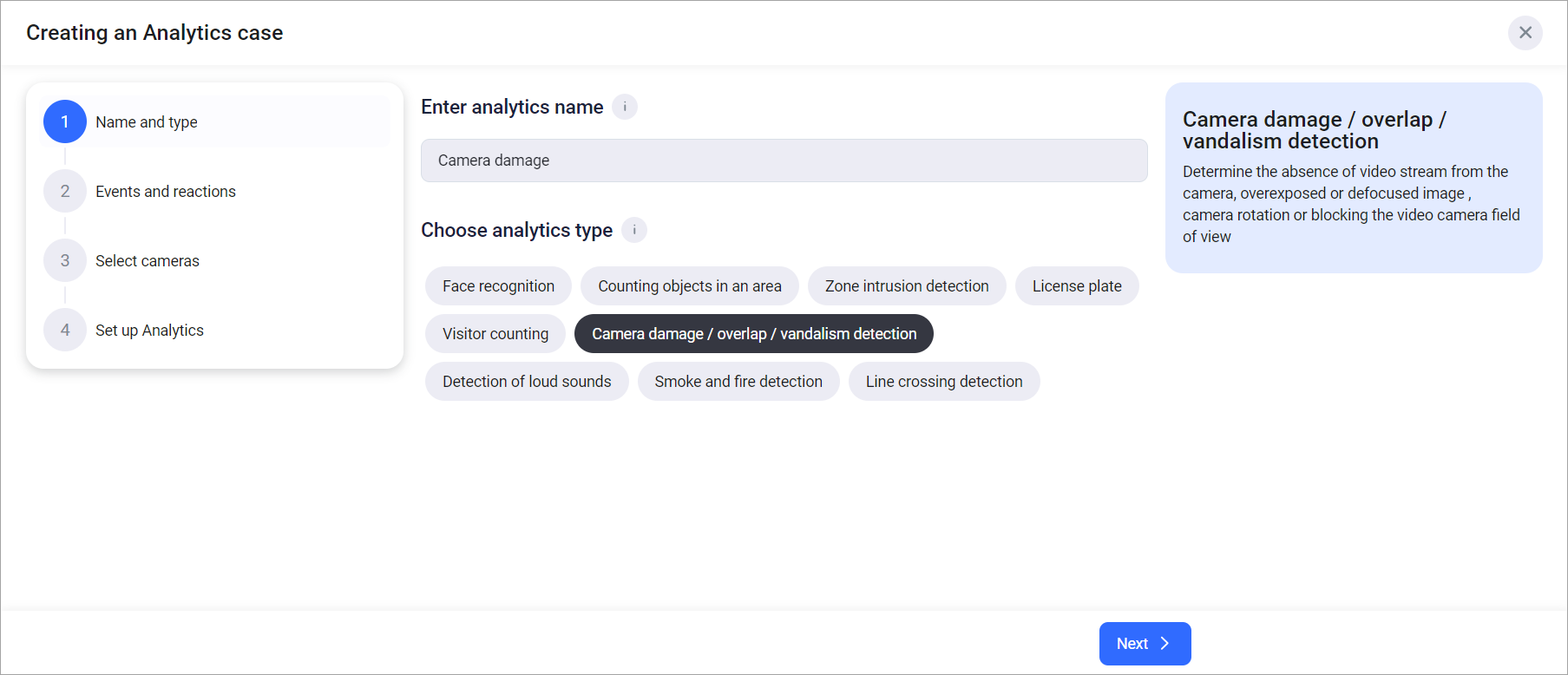The height and width of the screenshot is (675, 1568).
Task: Click the analytics name input field
Action: coord(783,161)
